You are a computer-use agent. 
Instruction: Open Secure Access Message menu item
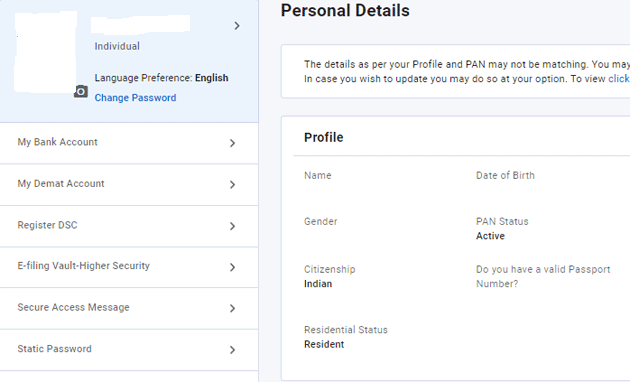point(129,308)
